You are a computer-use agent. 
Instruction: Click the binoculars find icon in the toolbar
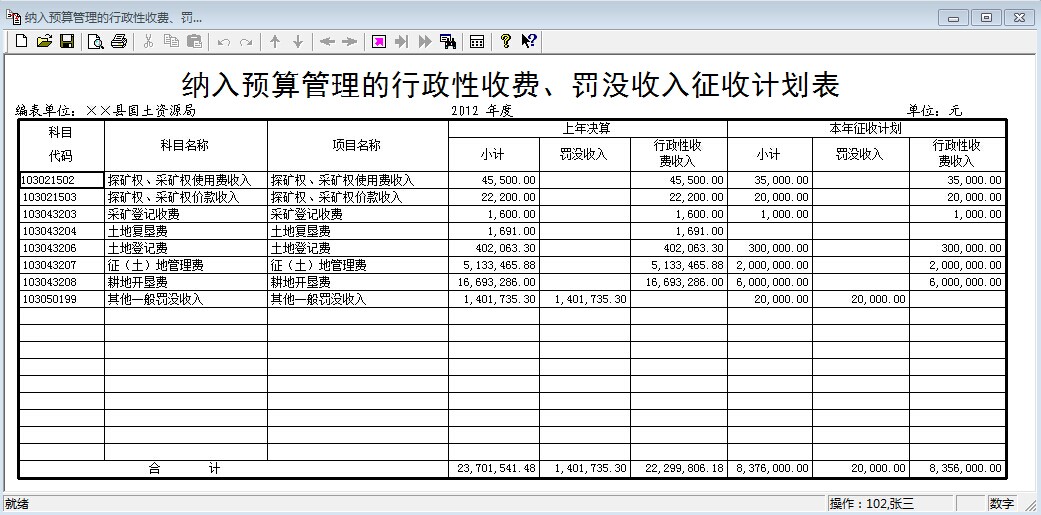[448, 41]
